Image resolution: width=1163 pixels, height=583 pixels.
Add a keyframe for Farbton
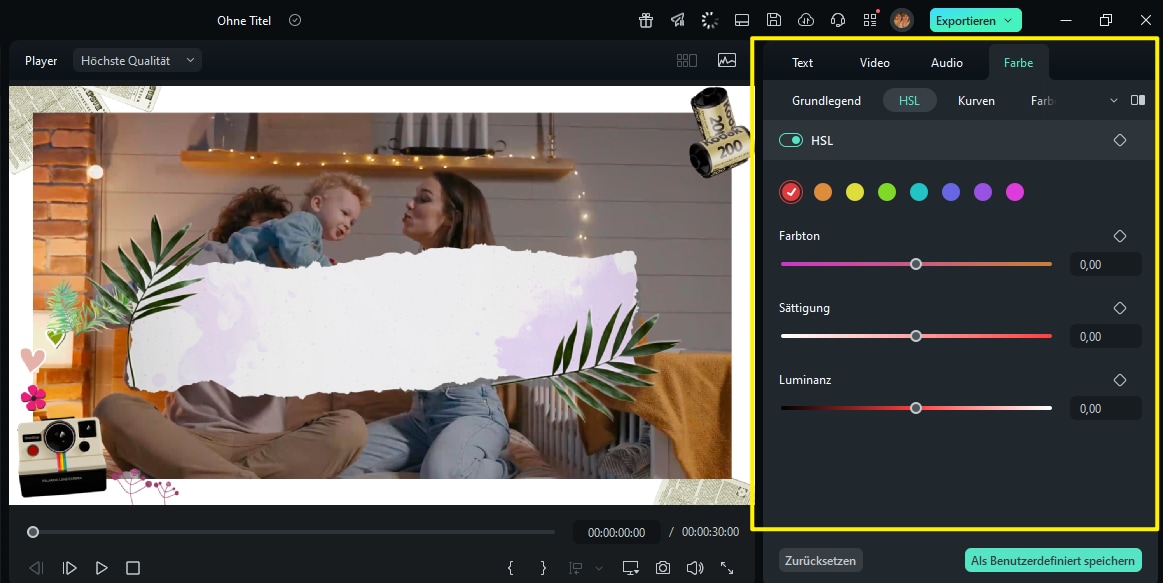[1120, 236]
